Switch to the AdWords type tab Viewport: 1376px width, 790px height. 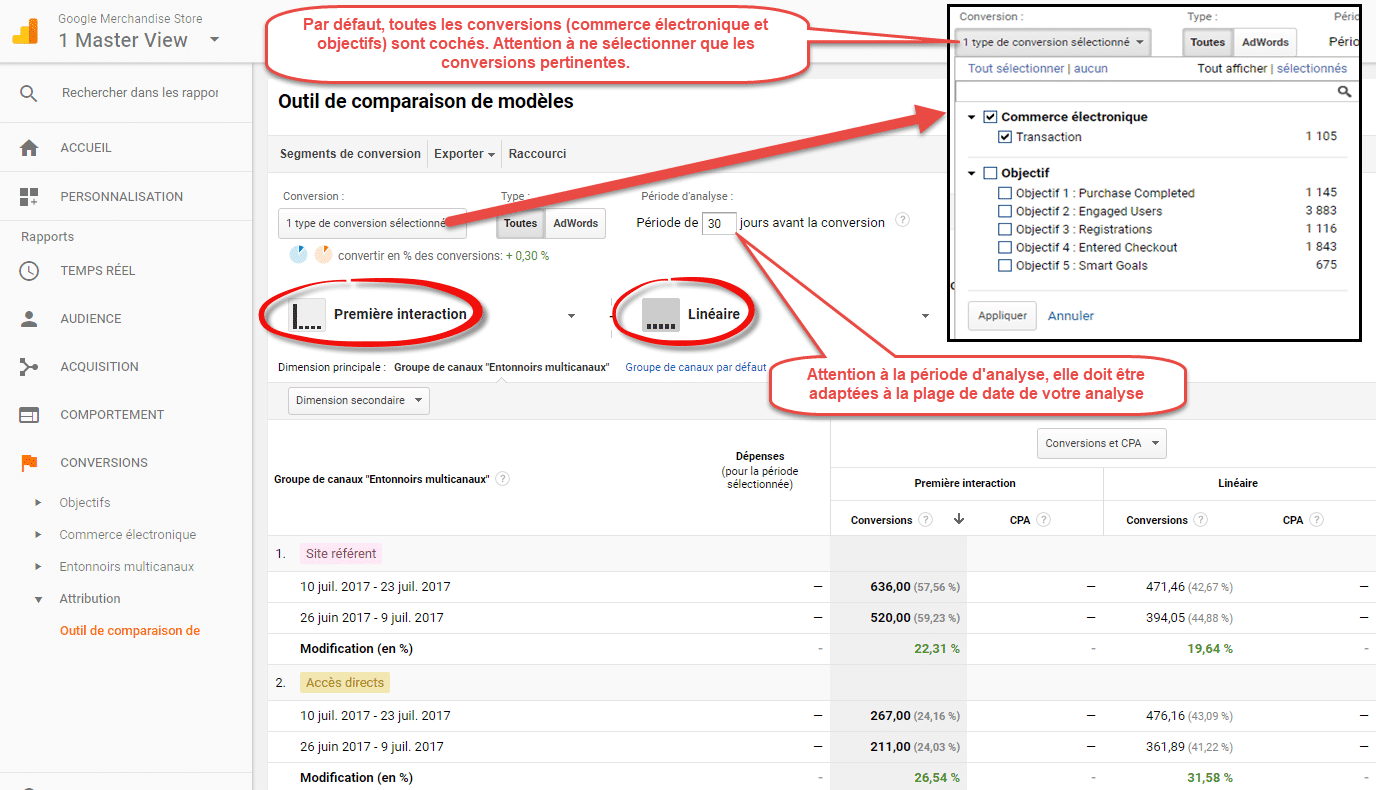click(x=575, y=223)
